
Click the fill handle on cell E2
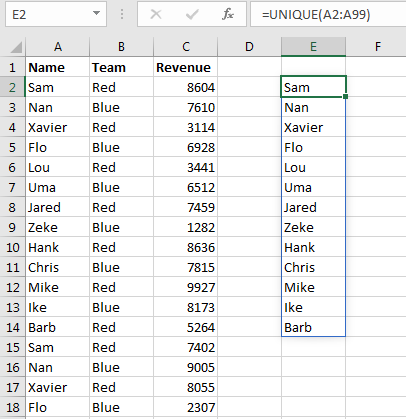pyautogui.click(x=345, y=97)
